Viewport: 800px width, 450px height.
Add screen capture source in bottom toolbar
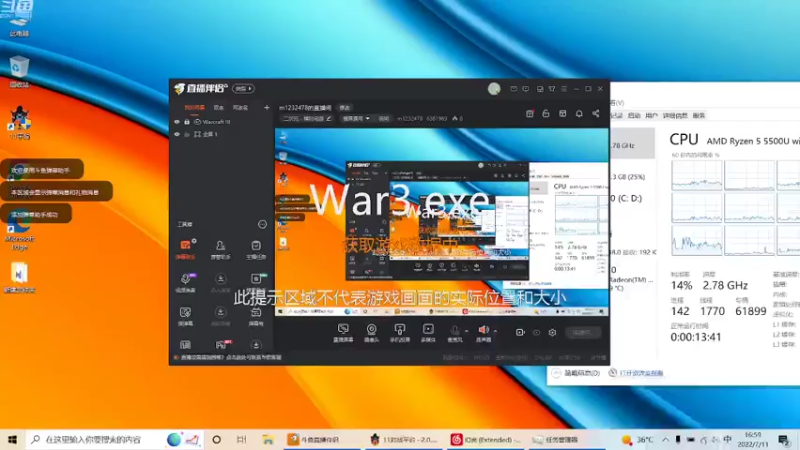[343, 333]
